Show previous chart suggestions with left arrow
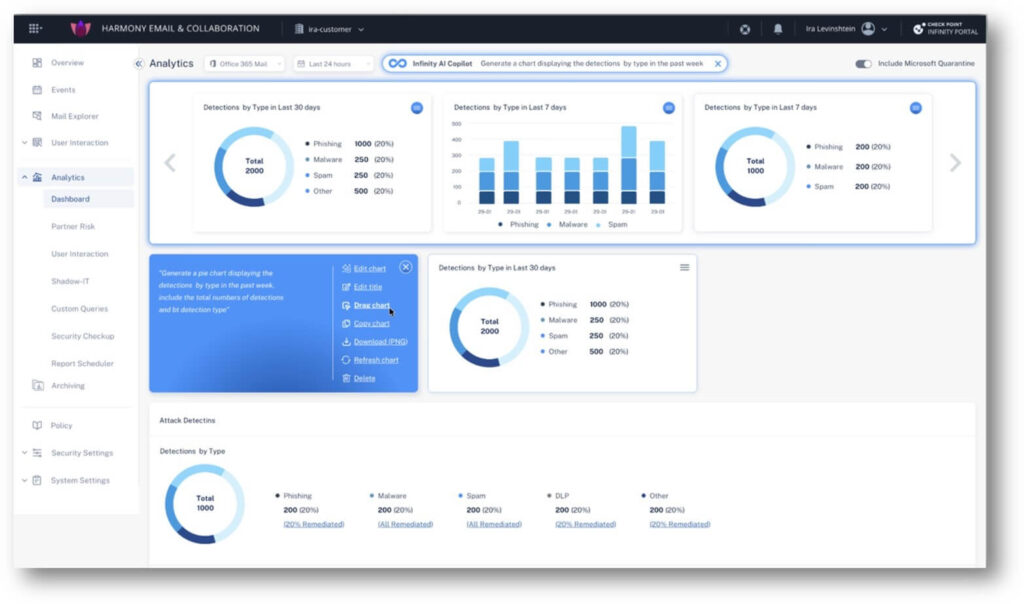This screenshot has width=1024, height=604. pyautogui.click(x=170, y=163)
